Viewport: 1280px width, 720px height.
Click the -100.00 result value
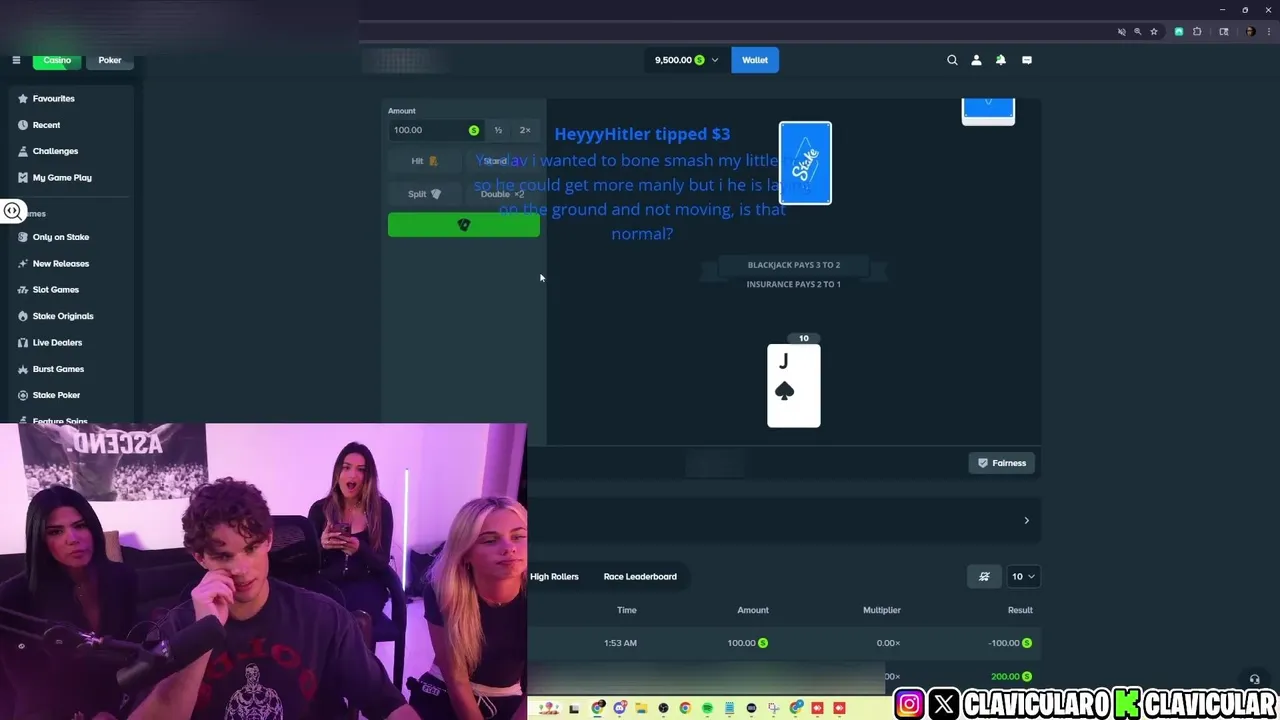point(1004,643)
